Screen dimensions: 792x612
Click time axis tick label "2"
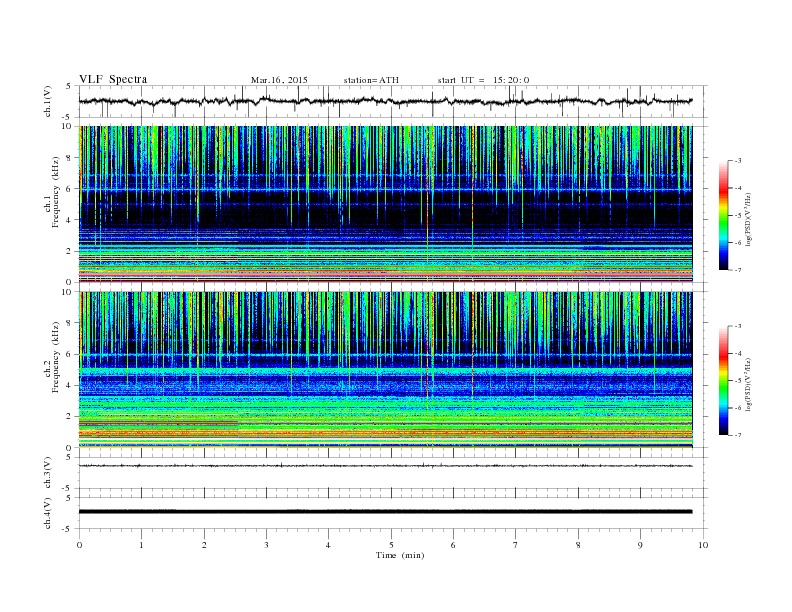204,545
